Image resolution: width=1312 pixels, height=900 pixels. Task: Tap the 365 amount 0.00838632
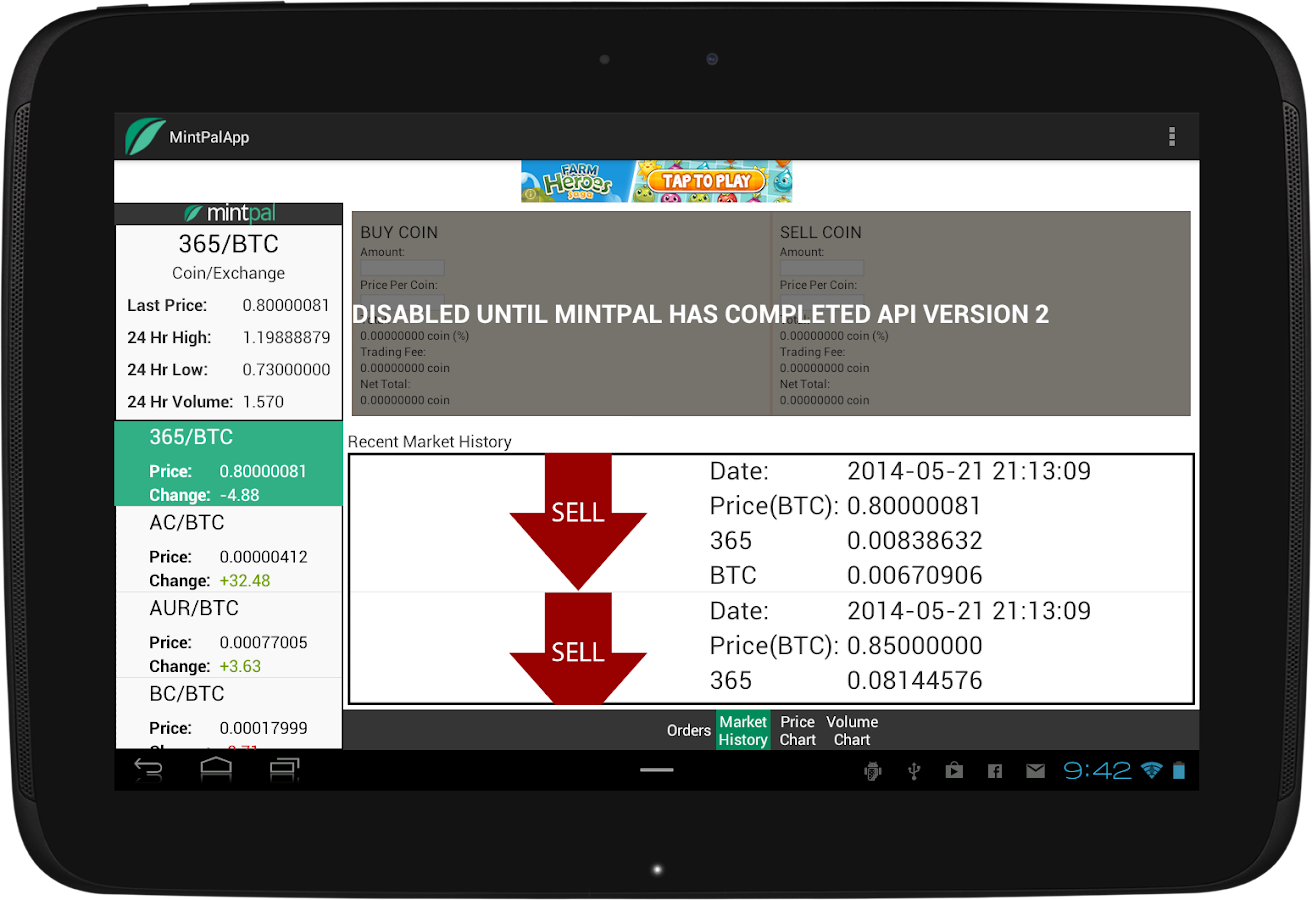(x=914, y=540)
